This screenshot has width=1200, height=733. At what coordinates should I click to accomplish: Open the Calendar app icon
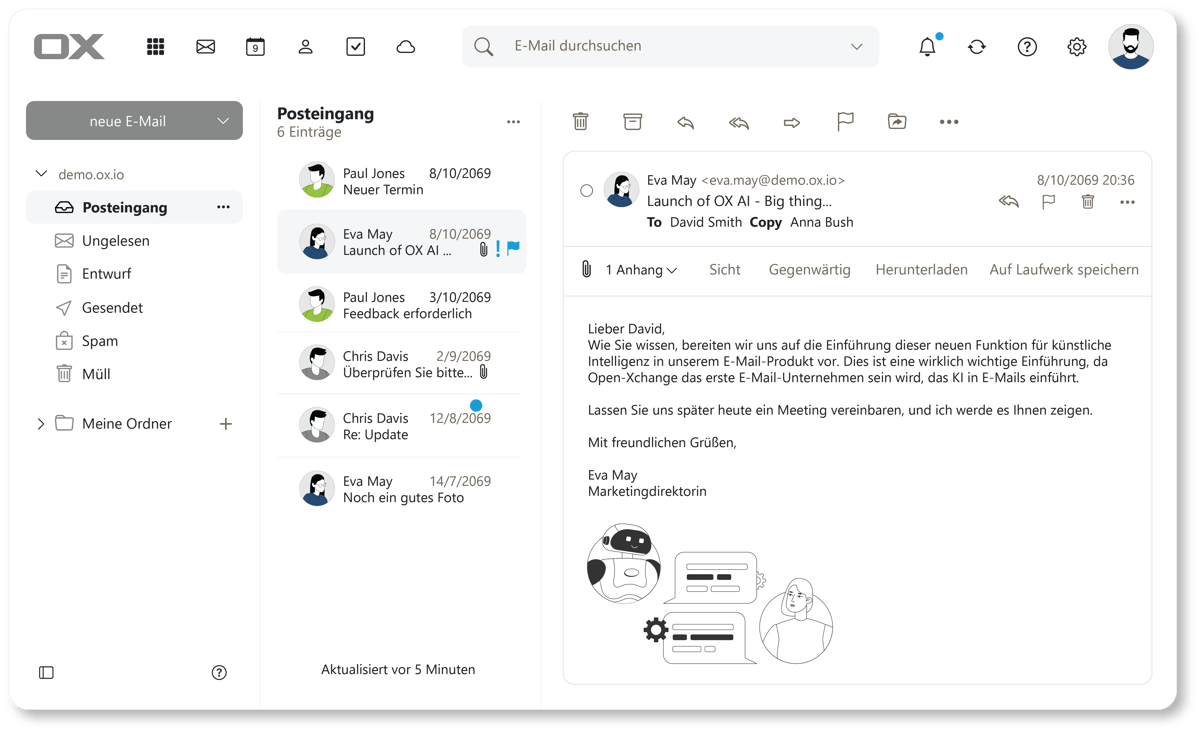(256, 47)
